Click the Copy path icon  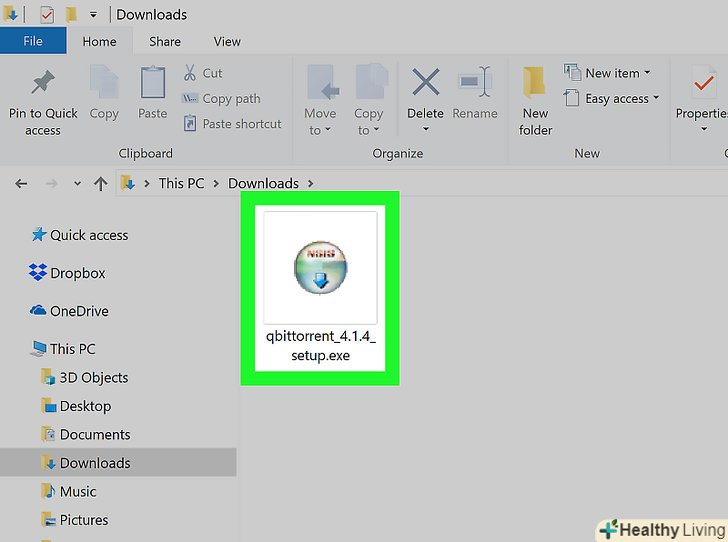point(189,98)
